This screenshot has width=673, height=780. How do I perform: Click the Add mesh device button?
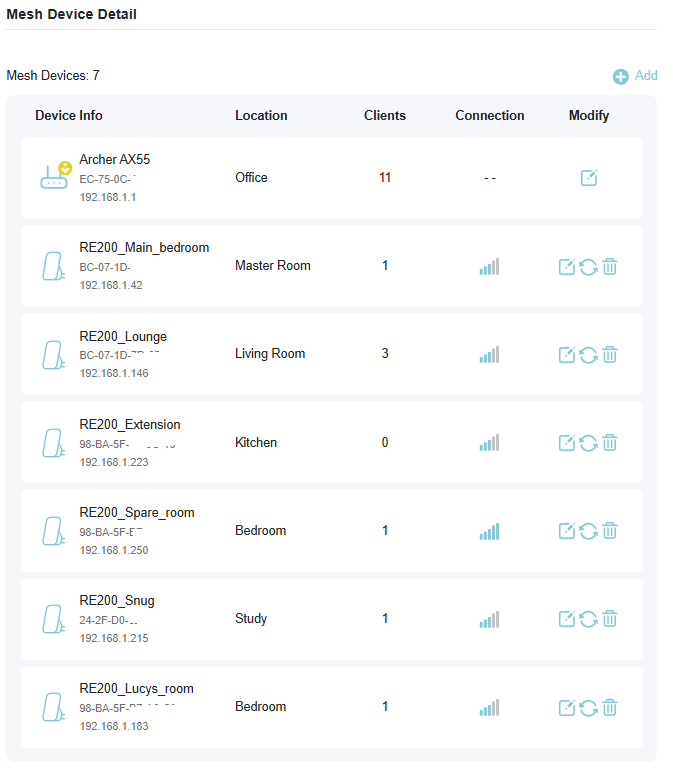(x=635, y=76)
